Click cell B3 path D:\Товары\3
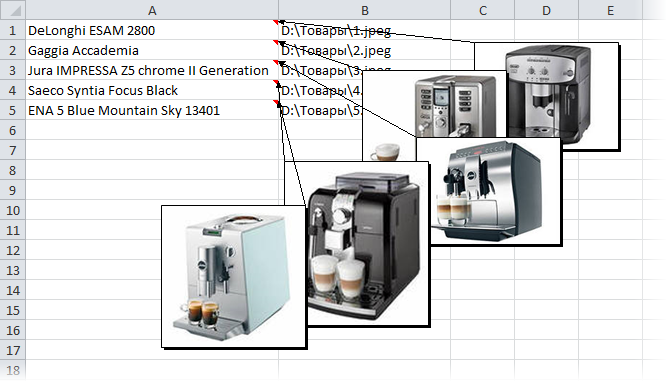667x382 pixels. click(x=321, y=70)
